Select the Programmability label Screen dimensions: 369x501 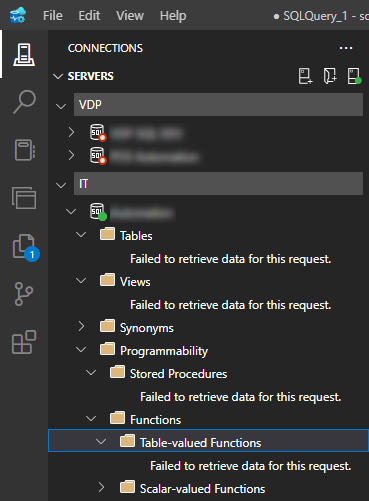coord(164,351)
